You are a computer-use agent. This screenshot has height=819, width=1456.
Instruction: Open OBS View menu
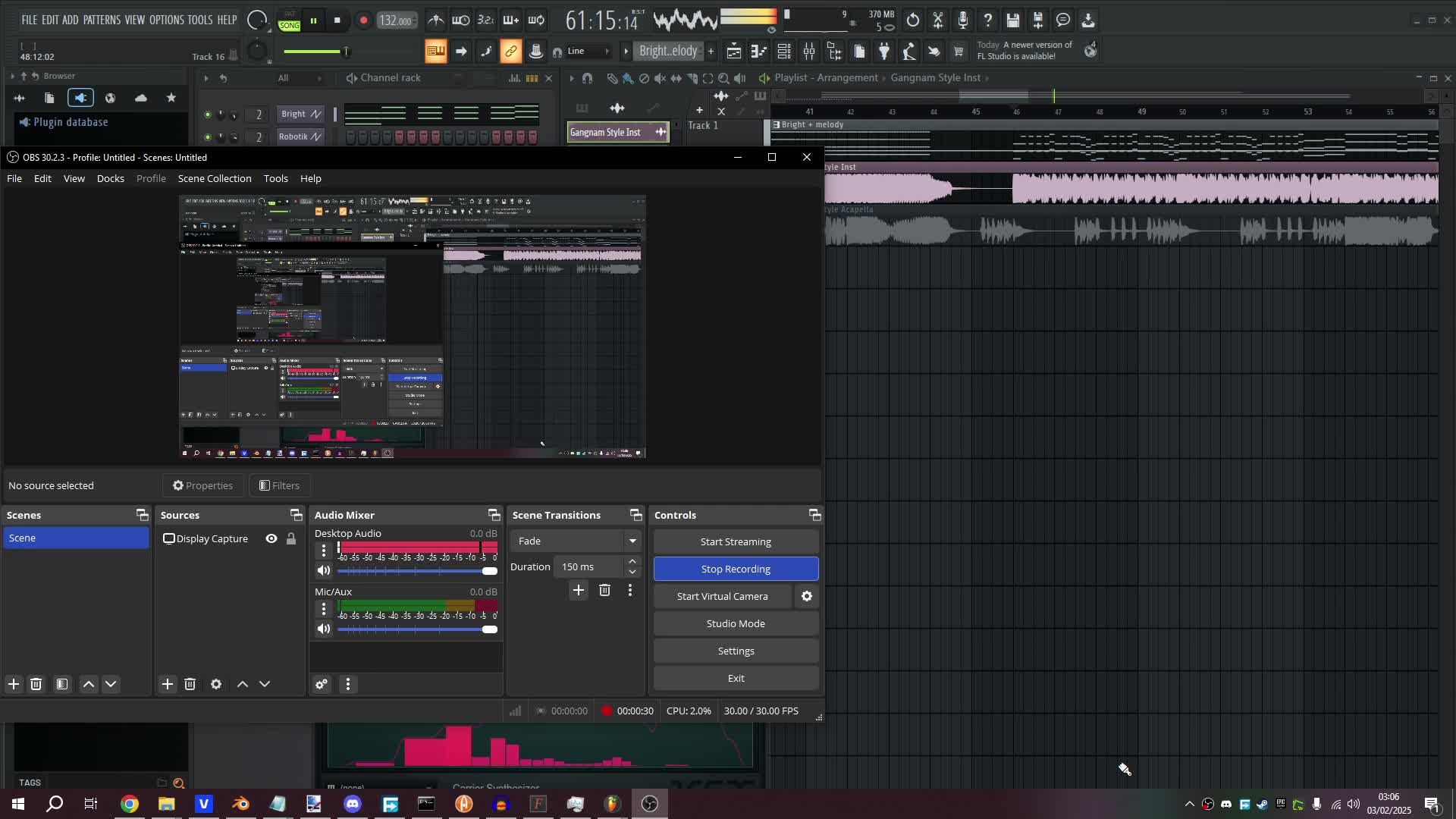[x=74, y=178]
